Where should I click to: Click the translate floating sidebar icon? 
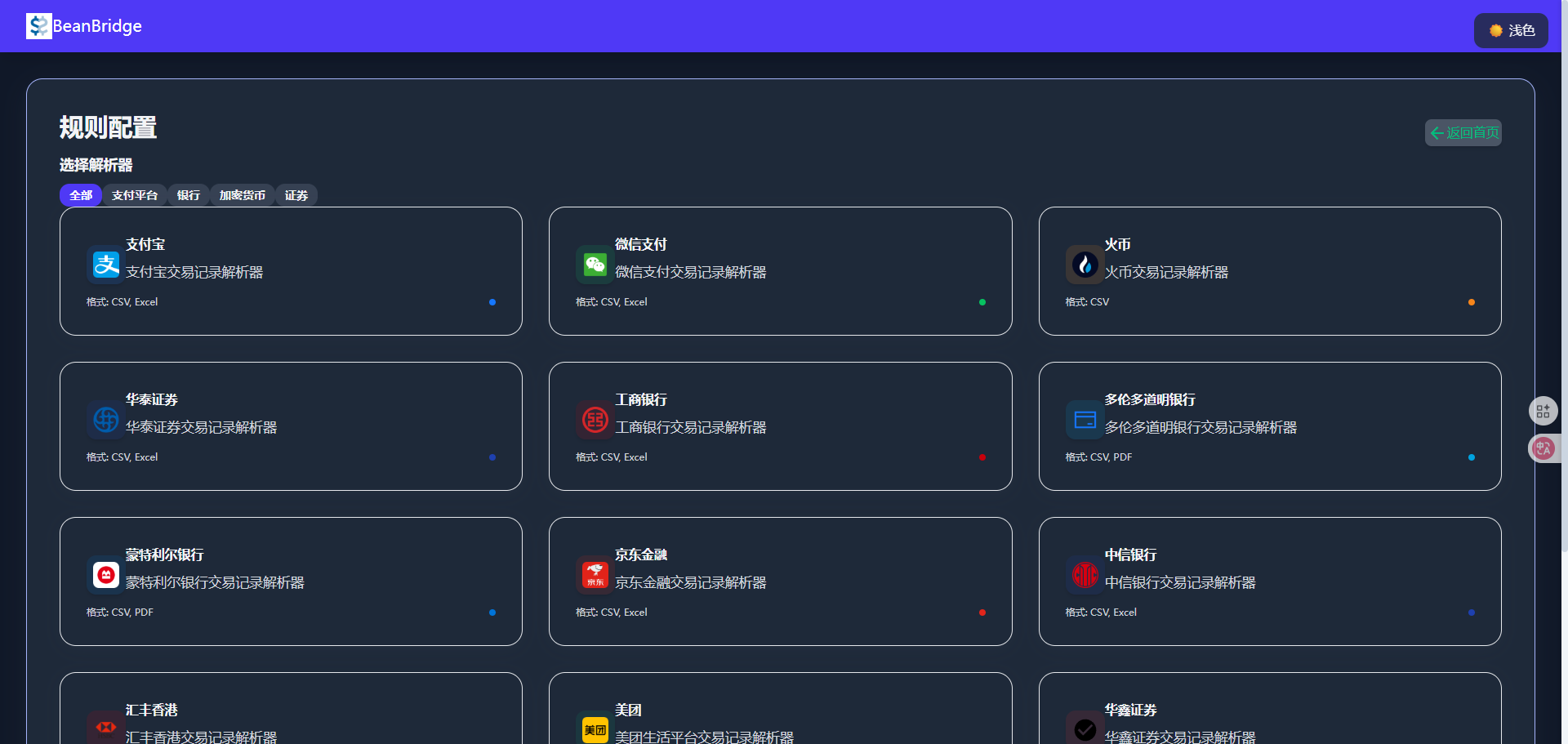click(1543, 448)
